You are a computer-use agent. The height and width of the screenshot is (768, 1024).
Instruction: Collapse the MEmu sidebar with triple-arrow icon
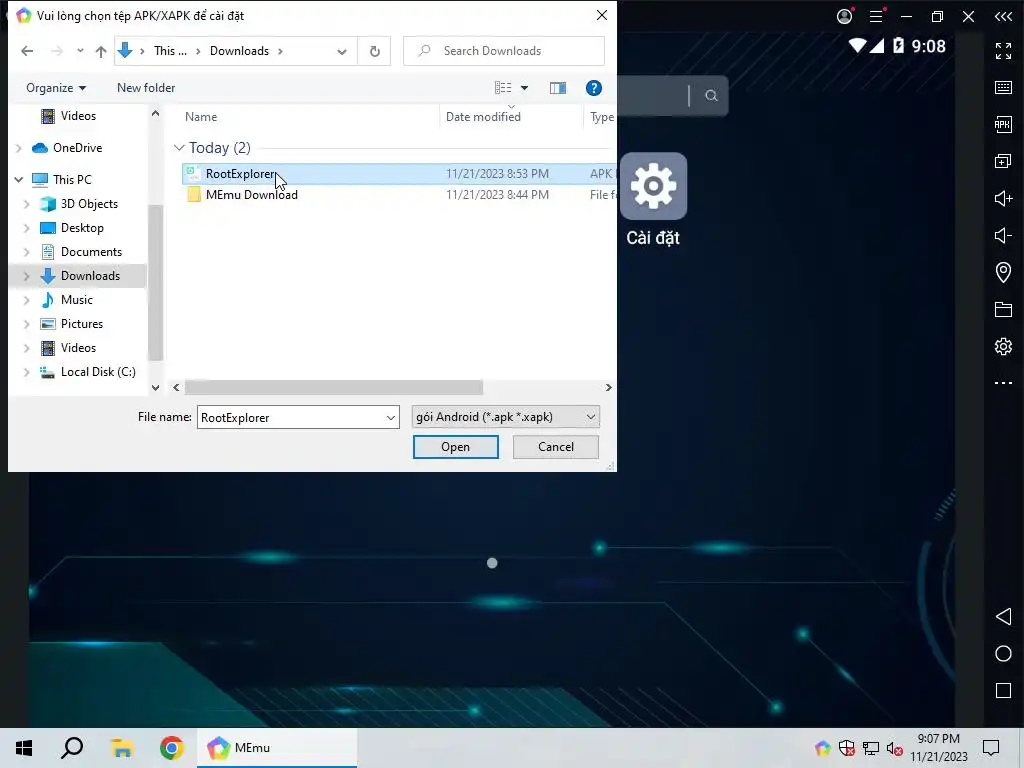click(x=1003, y=16)
